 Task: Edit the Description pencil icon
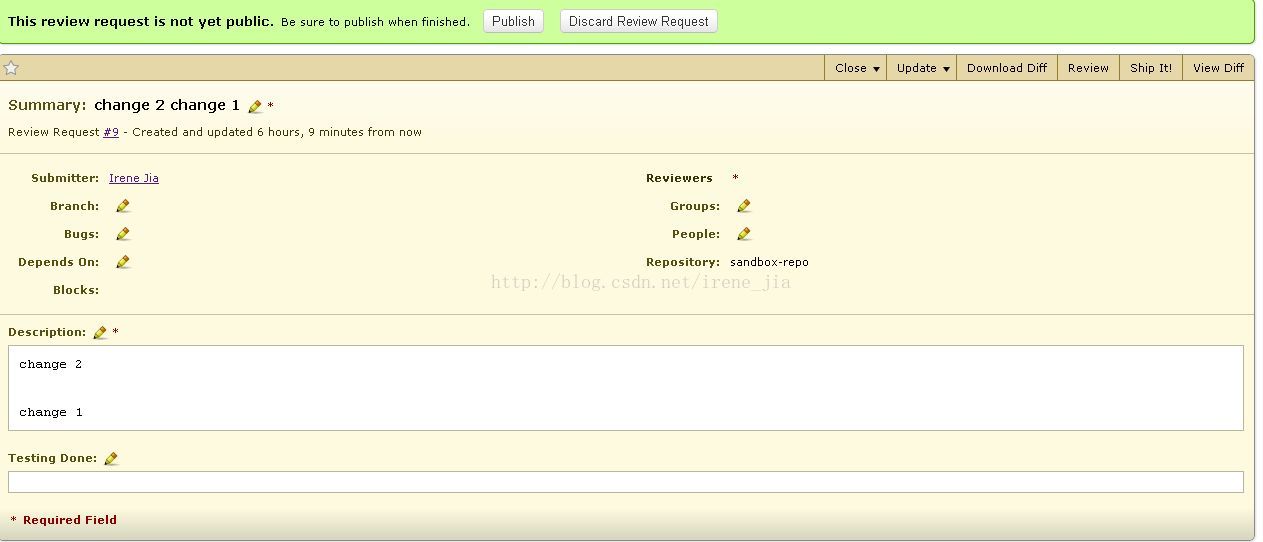click(100, 332)
